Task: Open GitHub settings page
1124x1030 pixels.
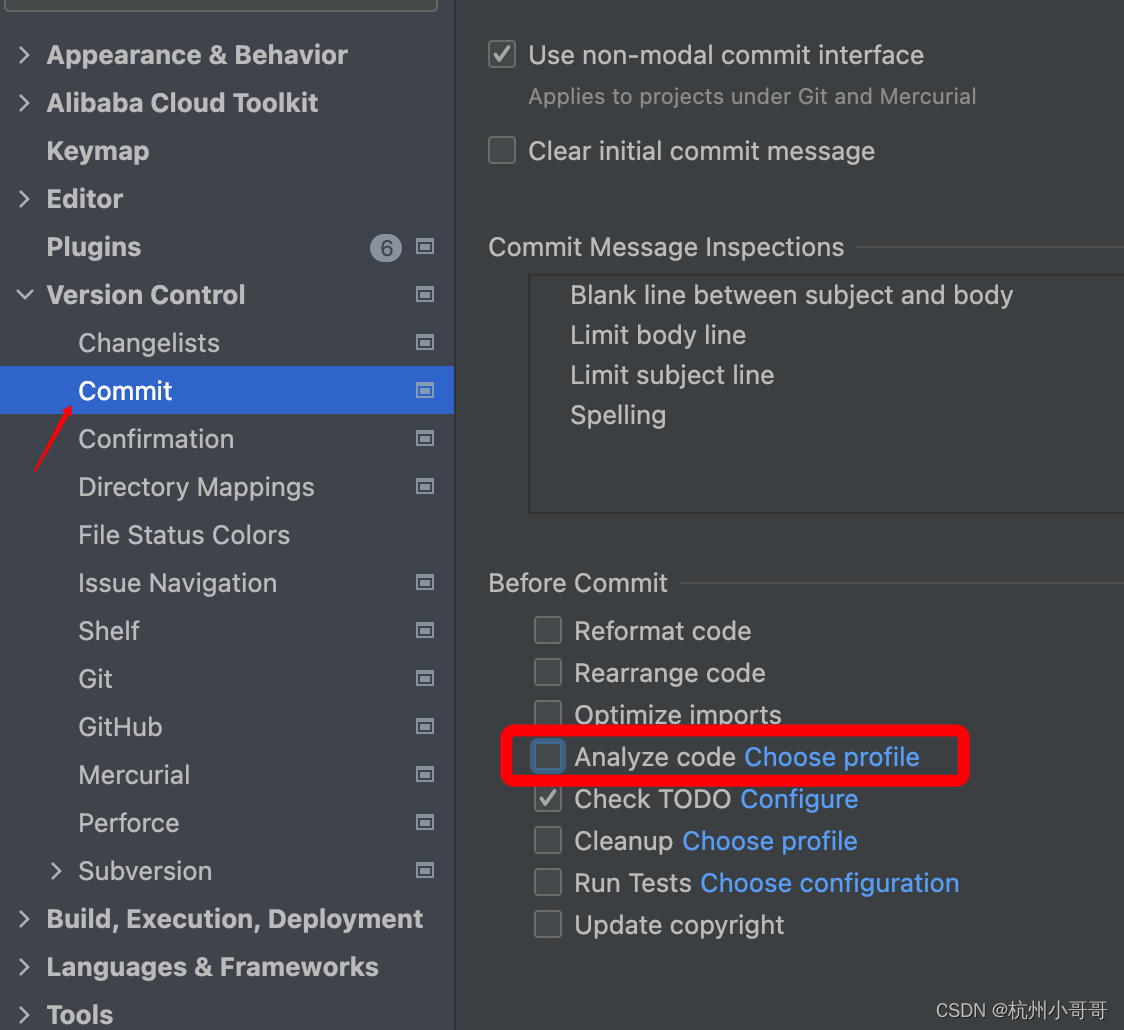Action: (x=120, y=727)
